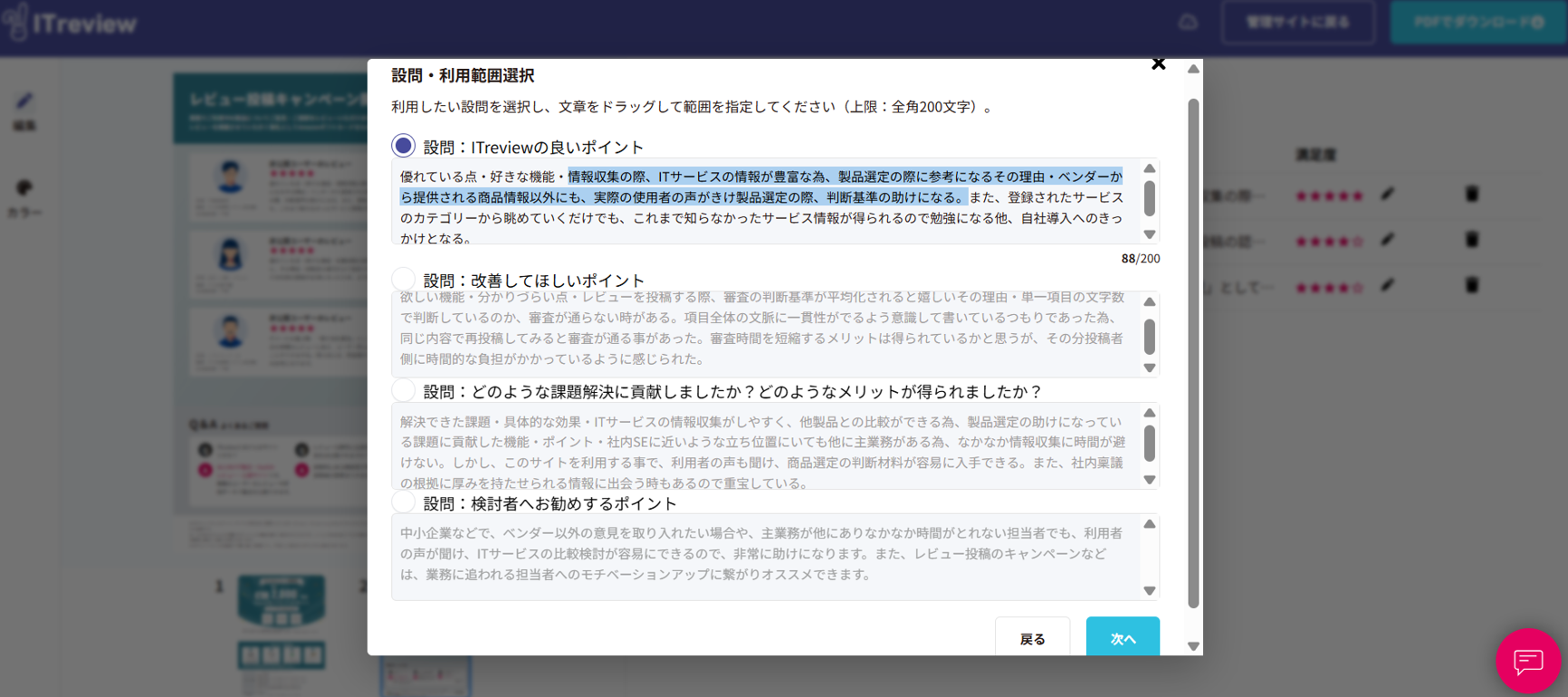1568x697 pixels.
Task: Close the 設問・利用範囲選択 dialog with X
Action: coord(1158,63)
